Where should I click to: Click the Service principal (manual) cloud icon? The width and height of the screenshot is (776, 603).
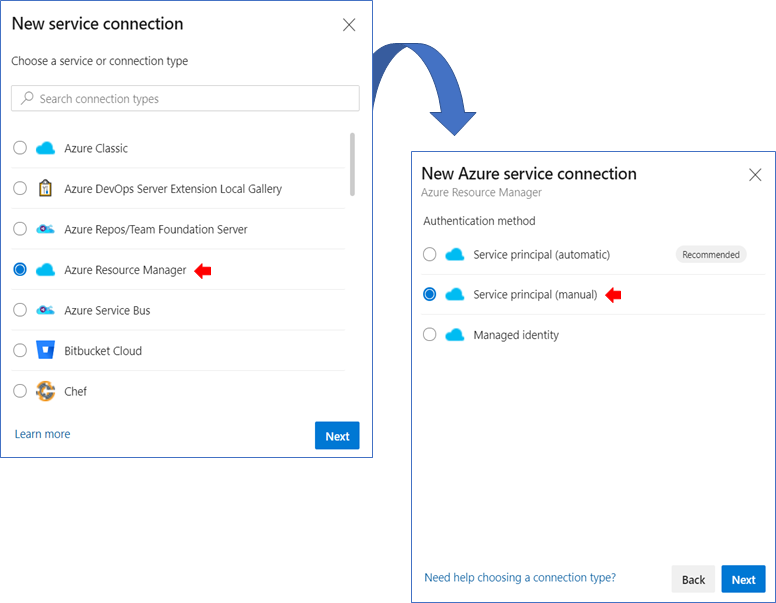click(455, 295)
